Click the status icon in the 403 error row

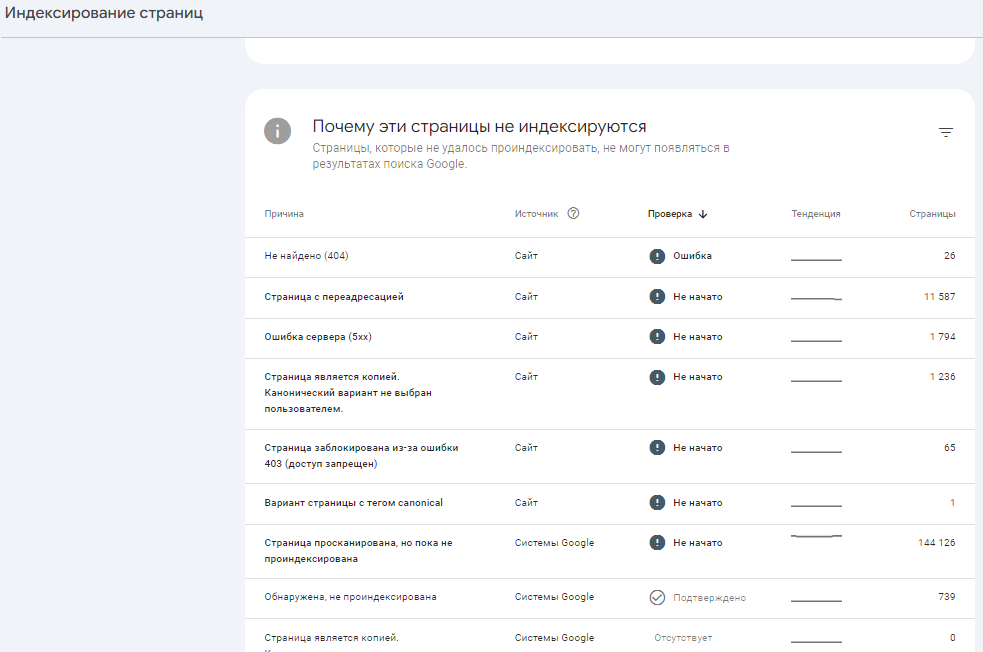coord(656,448)
